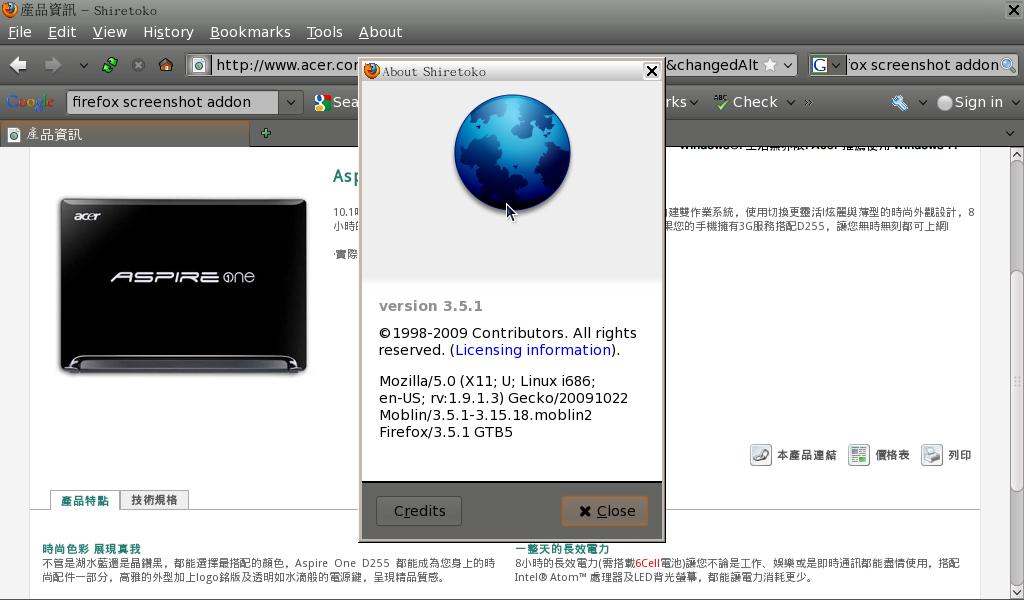Screen dimensions: 1024x600
Task: Go forward with the right arrow button
Action: click(x=53, y=65)
